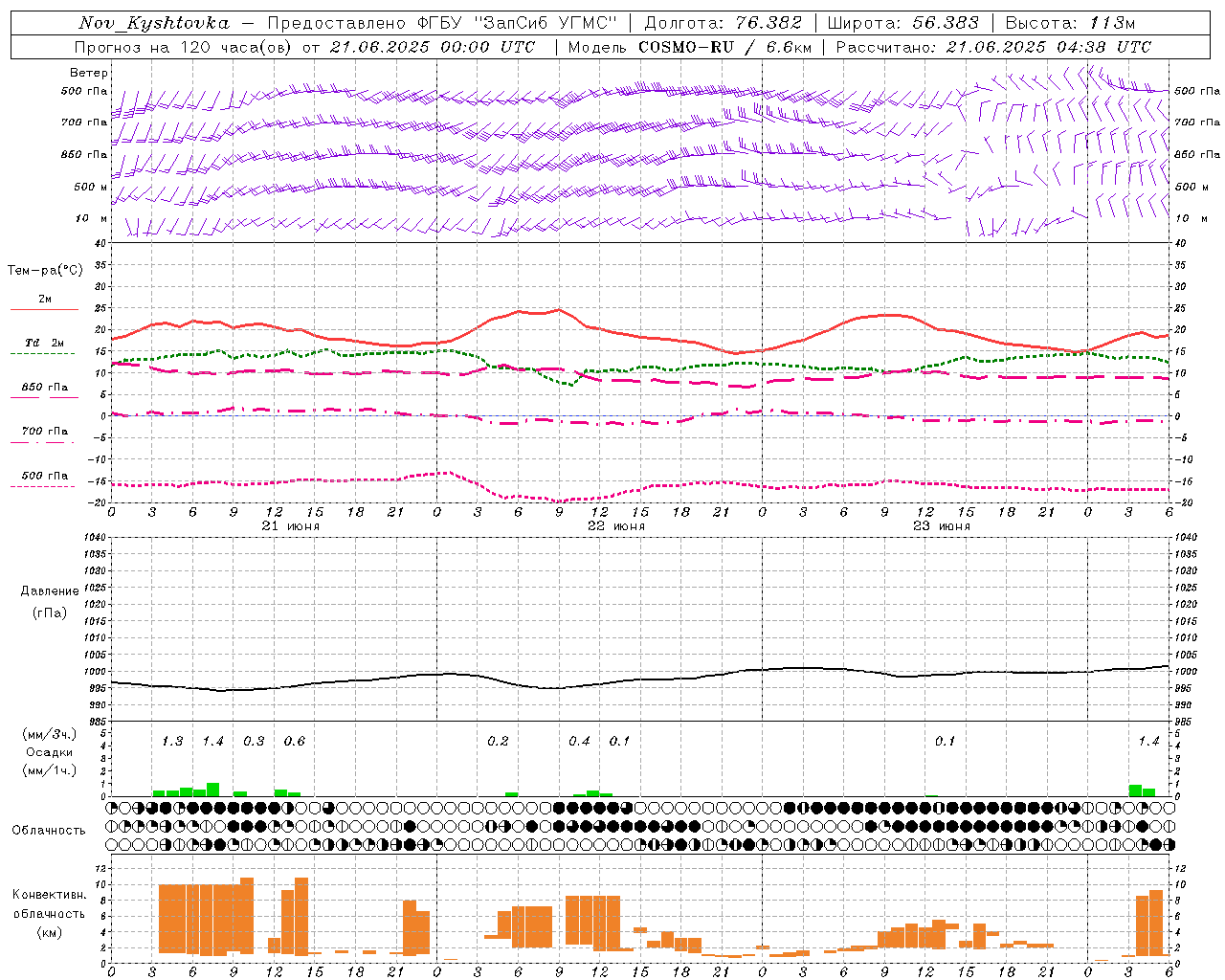The image size is (1225, 980).
Task: Click the (гПа) unit under Давление
Action: click(x=50, y=612)
